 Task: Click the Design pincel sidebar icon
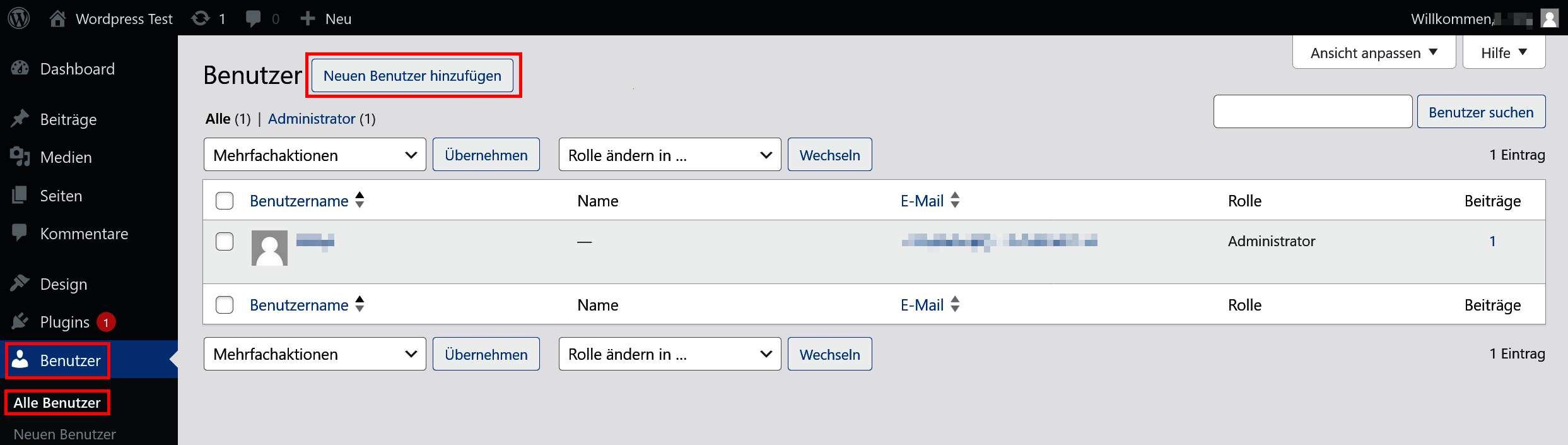tap(20, 283)
